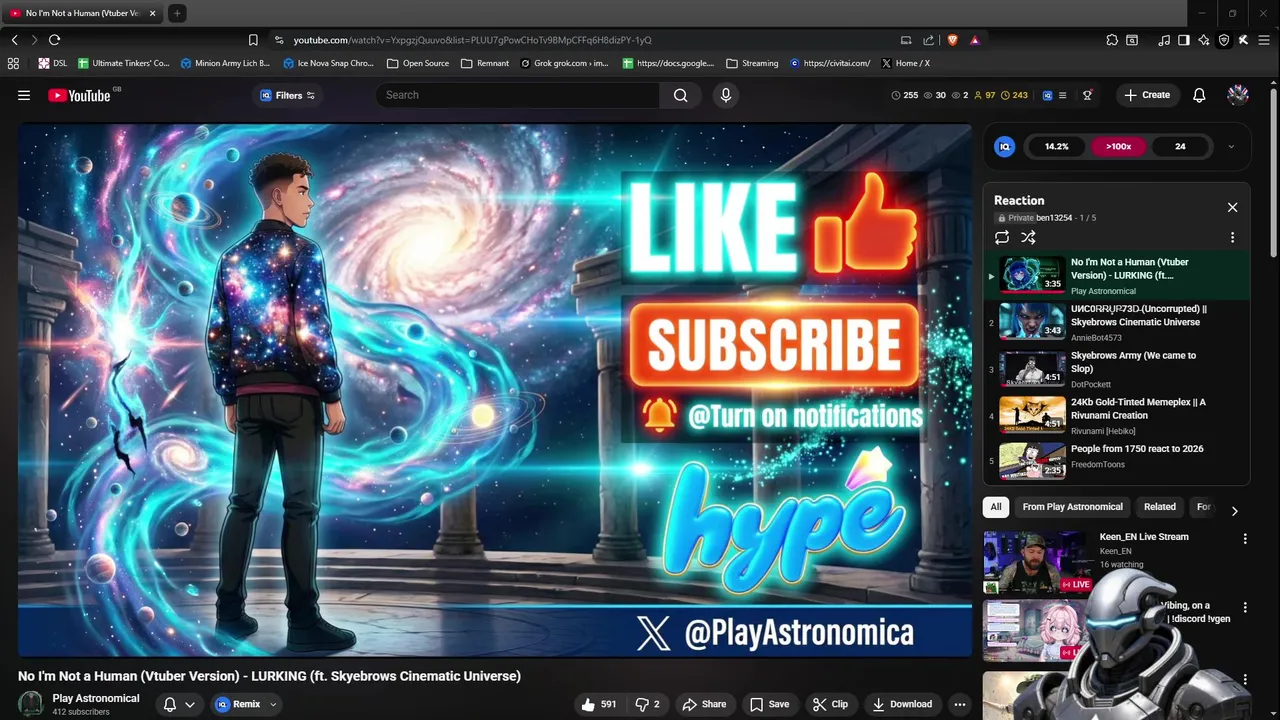1280x720 pixels.
Task: Open the Filters control in header
Action: pyautogui.click(x=287, y=95)
